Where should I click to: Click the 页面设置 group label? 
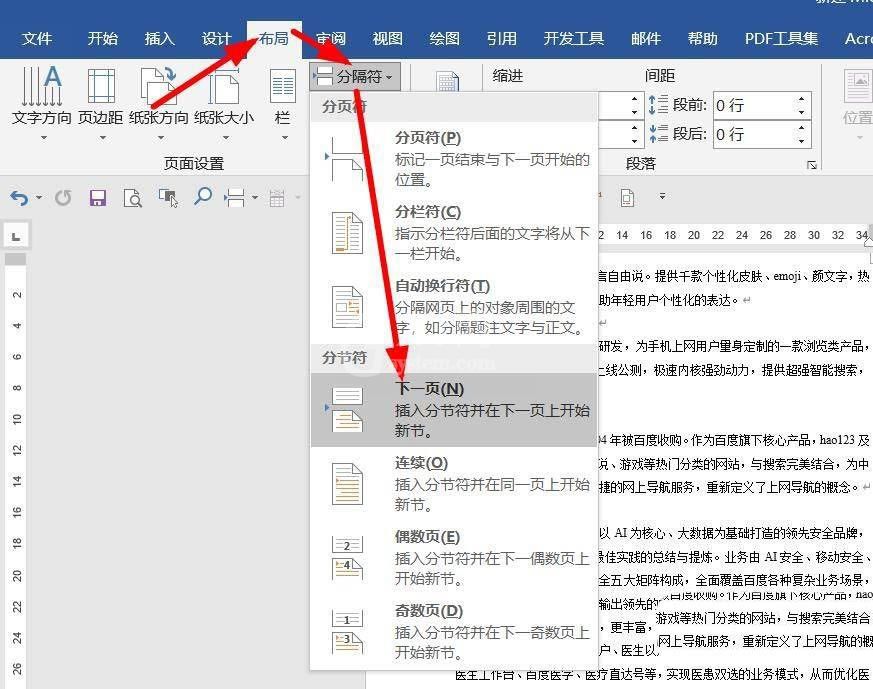pos(194,164)
